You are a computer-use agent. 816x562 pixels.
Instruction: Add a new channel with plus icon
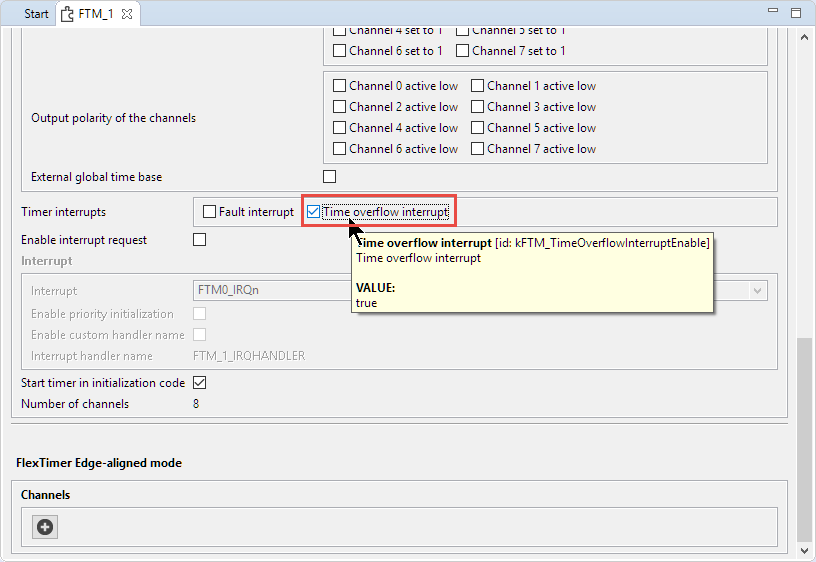coord(45,526)
